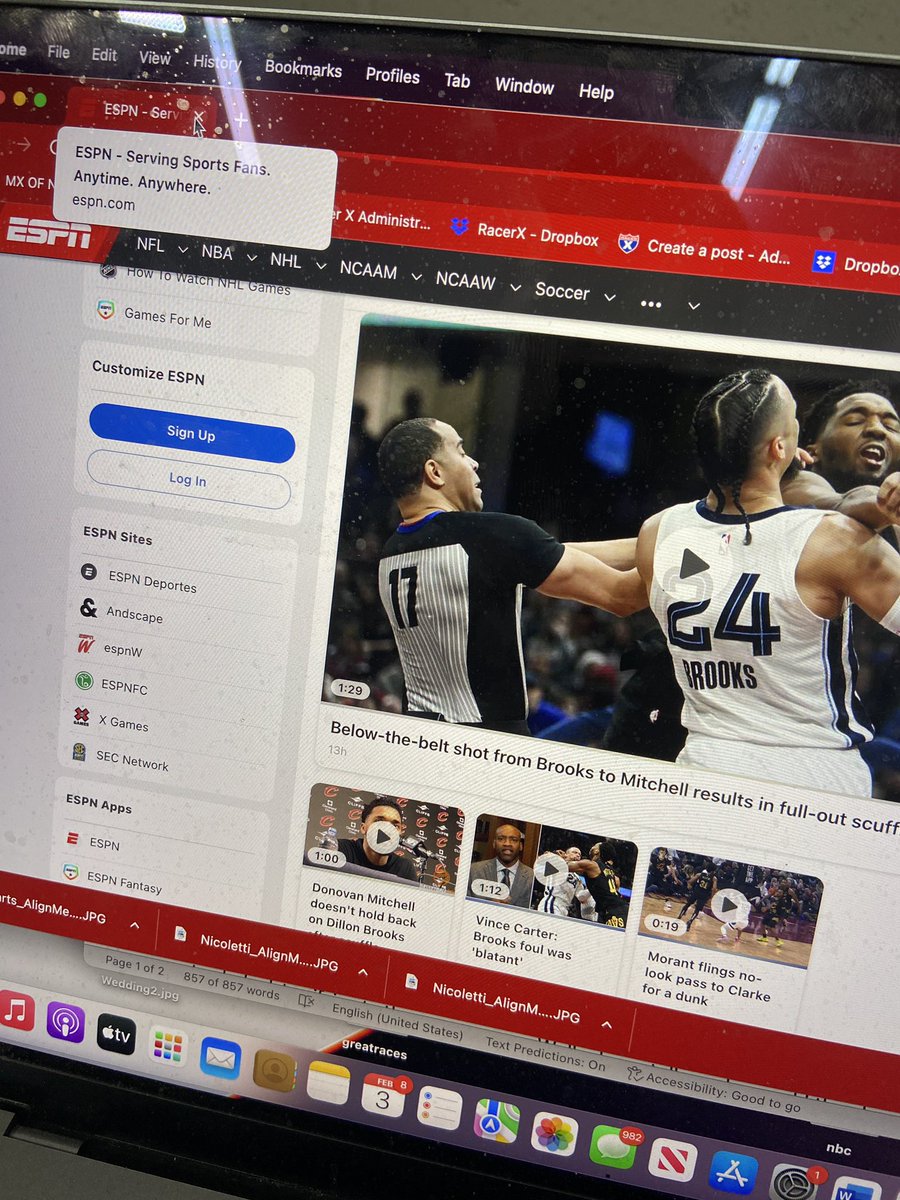Image resolution: width=900 pixels, height=1200 pixels.
Task: Open the Contacts app in the Dock
Action: [274, 1071]
